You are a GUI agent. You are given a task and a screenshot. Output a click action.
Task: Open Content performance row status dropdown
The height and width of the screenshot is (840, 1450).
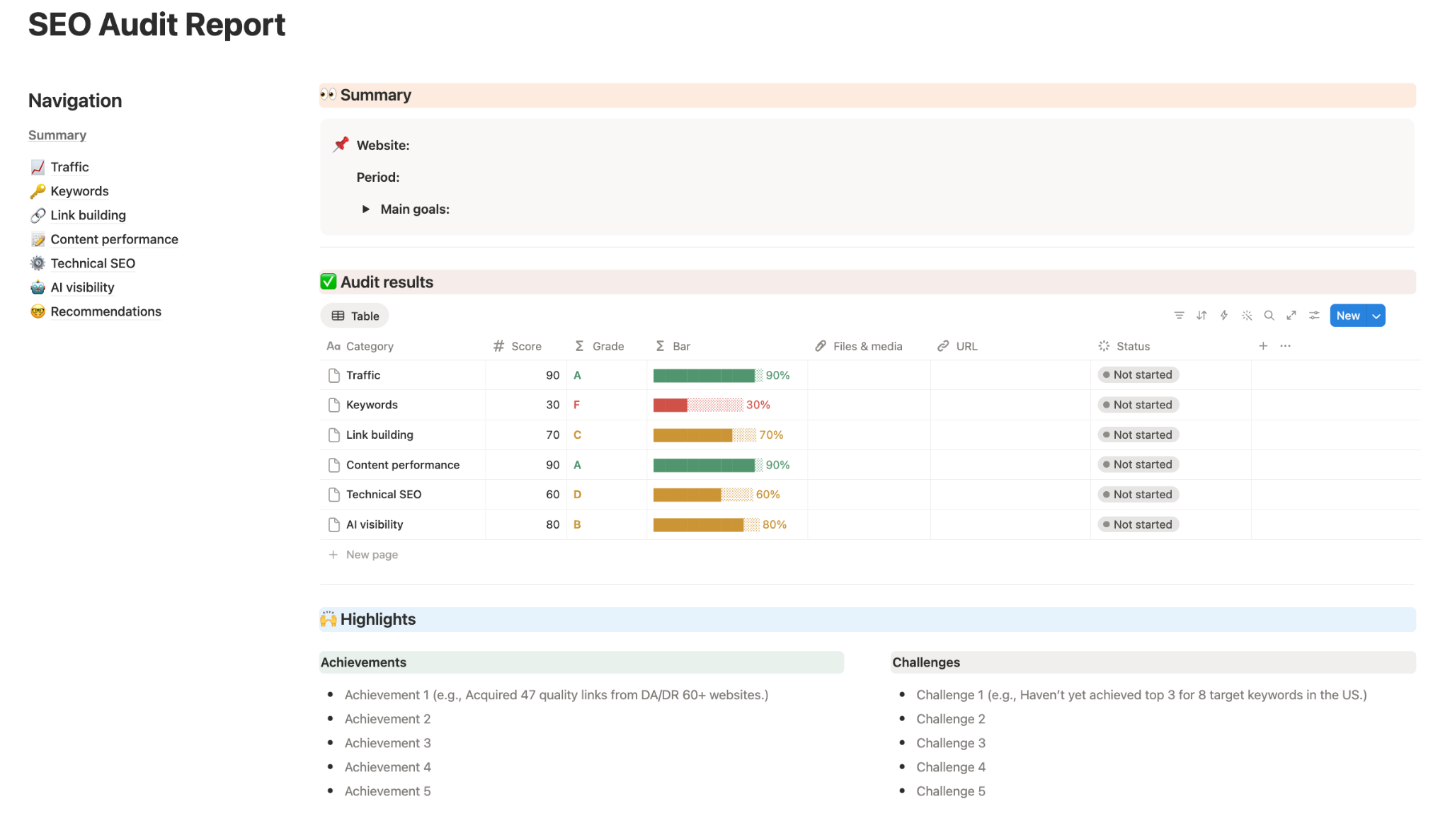tap(1138, 464)
